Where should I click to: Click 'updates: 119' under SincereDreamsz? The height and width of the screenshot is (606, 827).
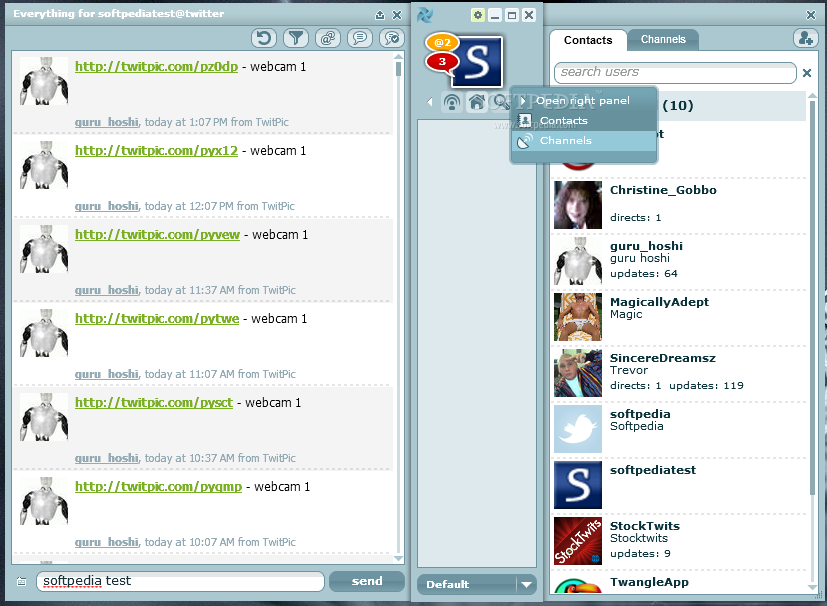click(706, 386)
